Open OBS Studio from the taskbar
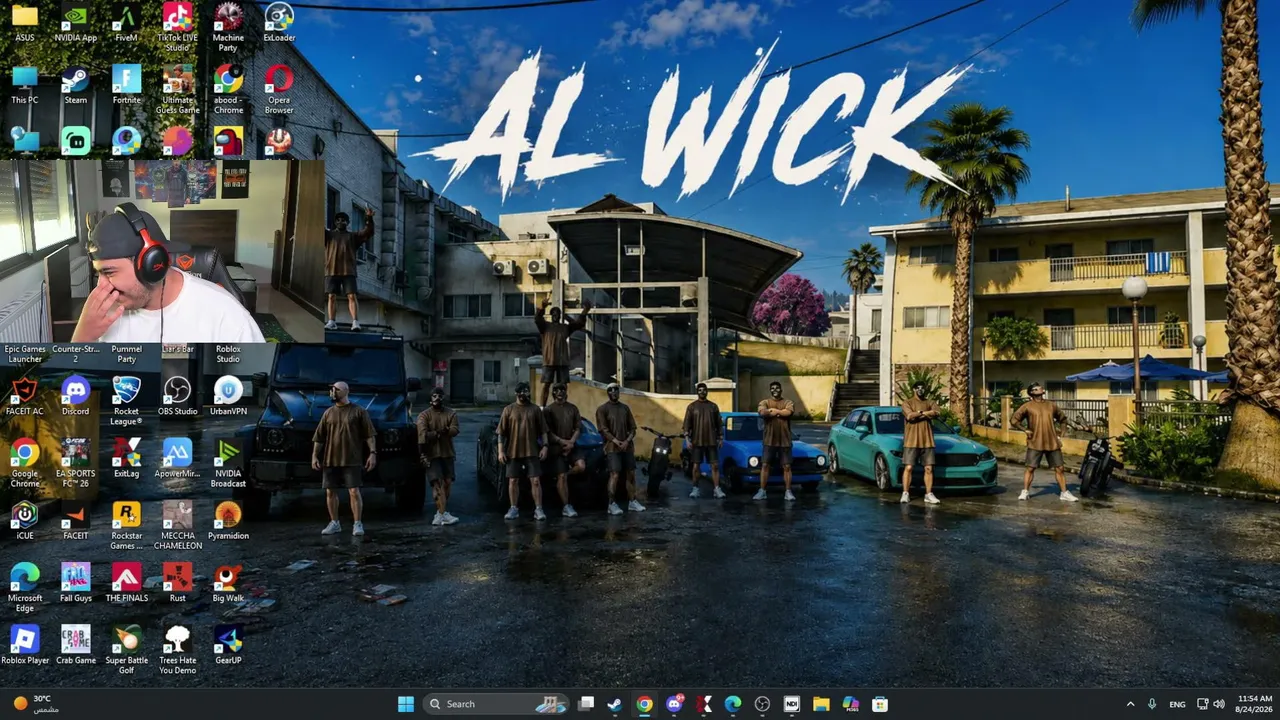1280x720 pixels. click(762, 704)
